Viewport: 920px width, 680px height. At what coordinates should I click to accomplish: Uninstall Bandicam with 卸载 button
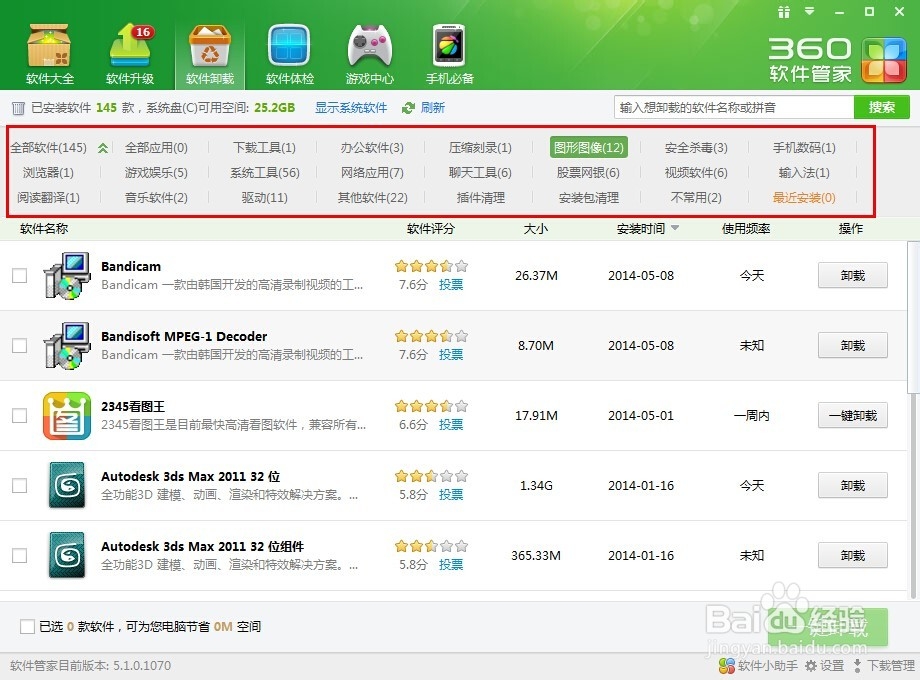853,276
